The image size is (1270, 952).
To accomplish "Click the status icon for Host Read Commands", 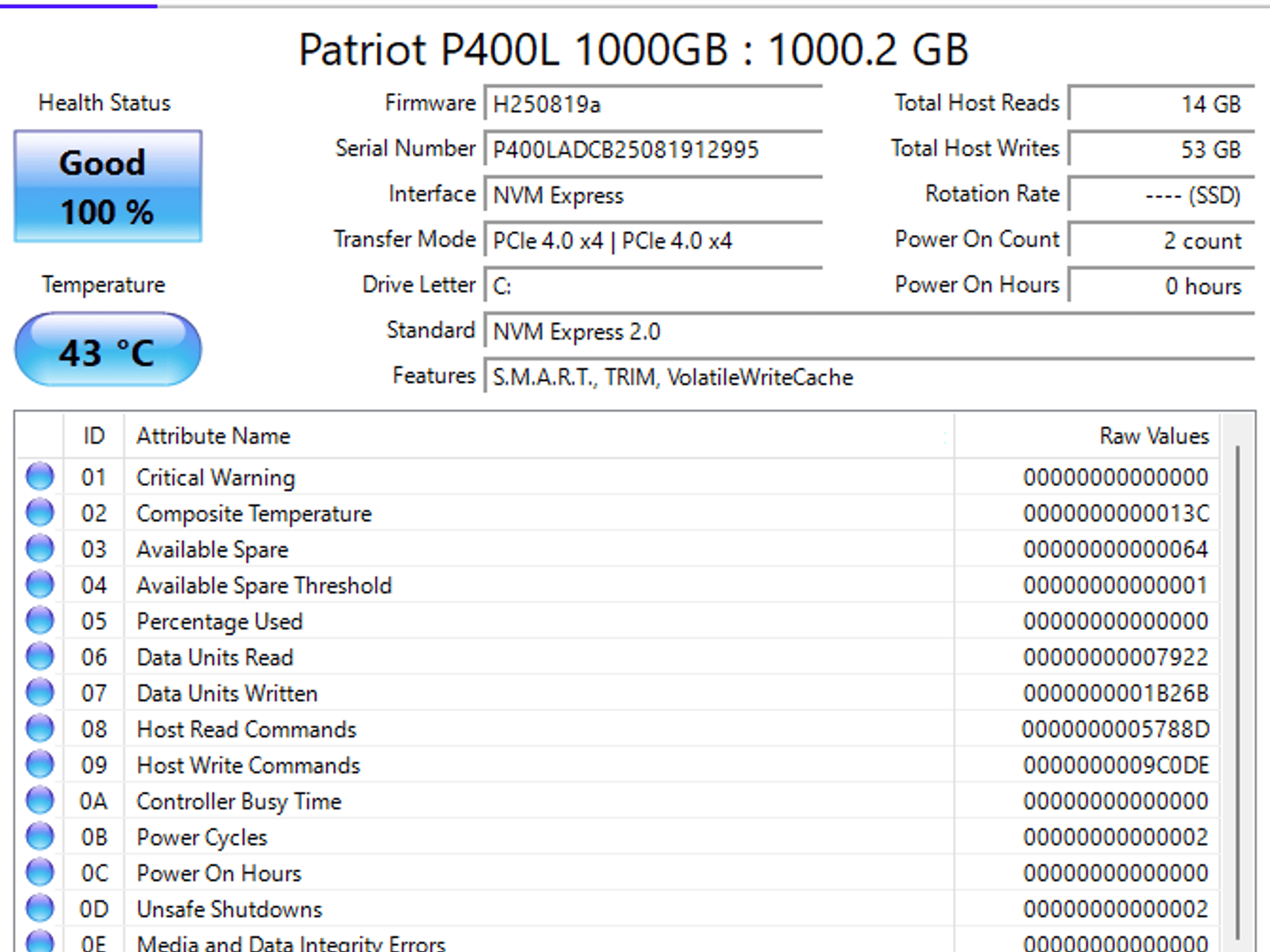I will tap(40, 728).
